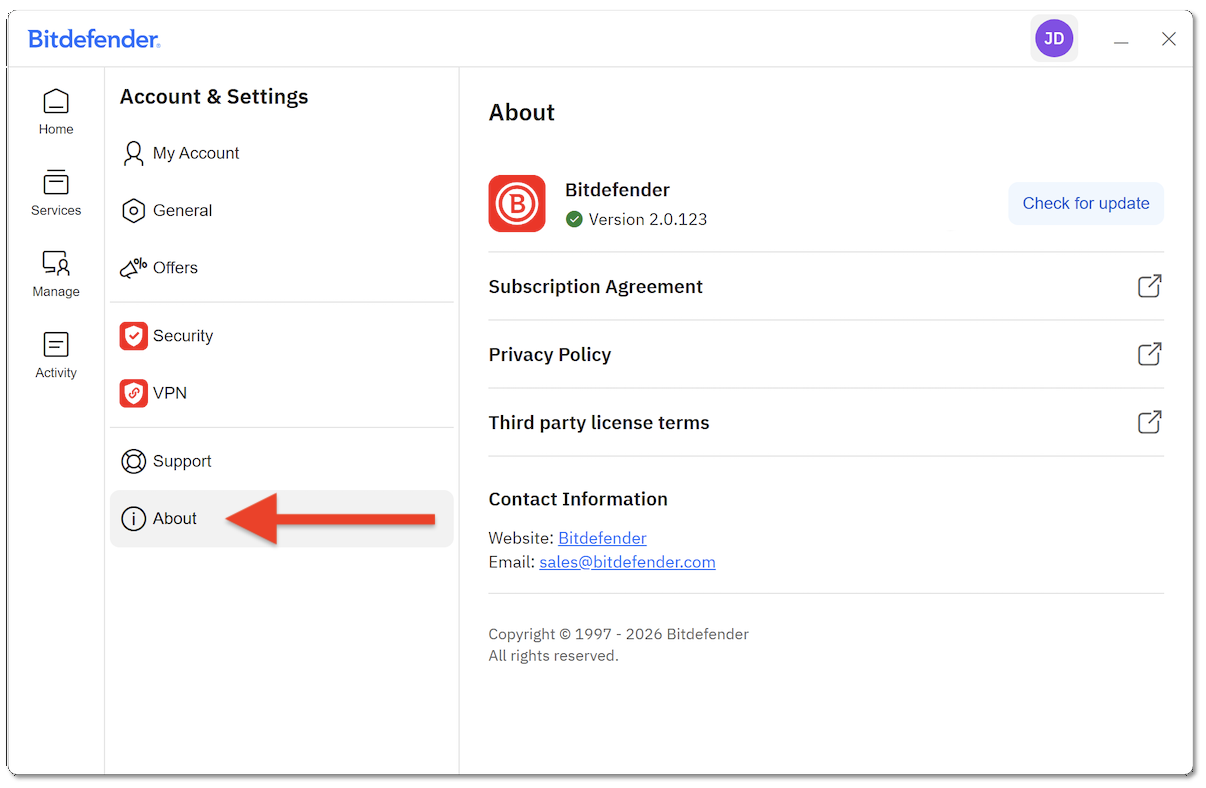Open General settings menu label

pyautogui.click(x=182, y=211)
